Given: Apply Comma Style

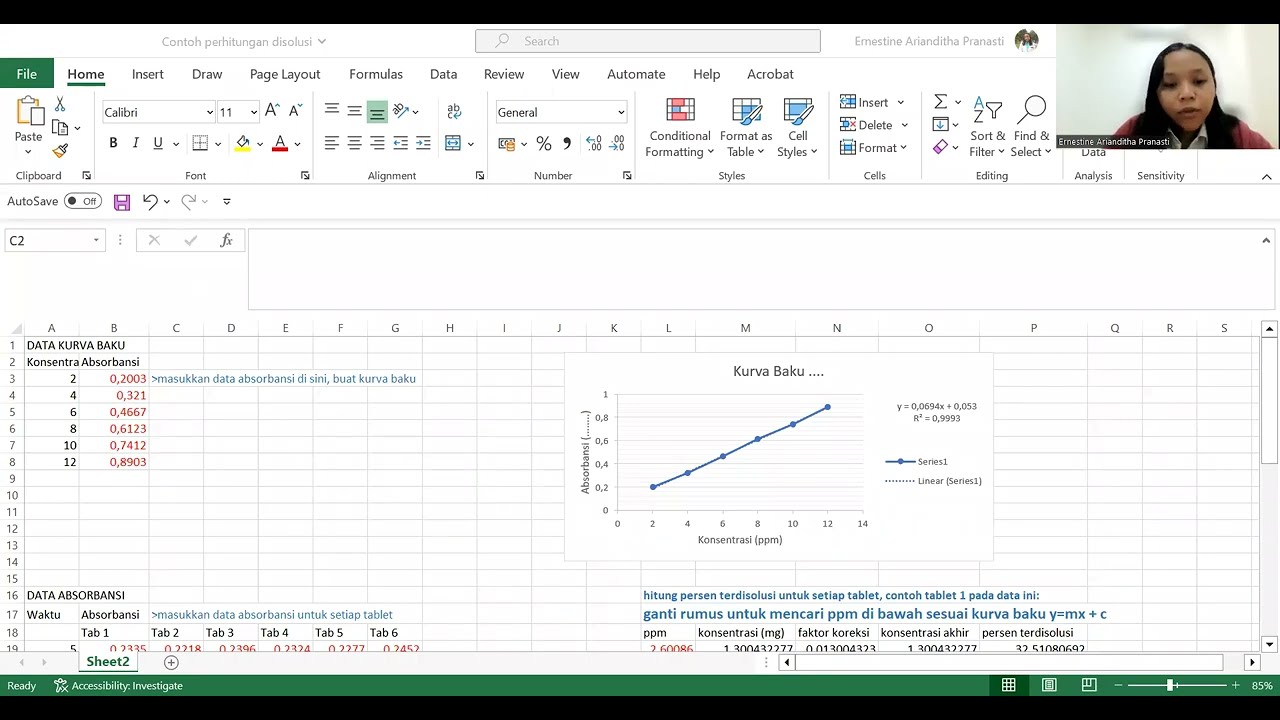Looking at the screenshot, I should [x=567, y=144].
